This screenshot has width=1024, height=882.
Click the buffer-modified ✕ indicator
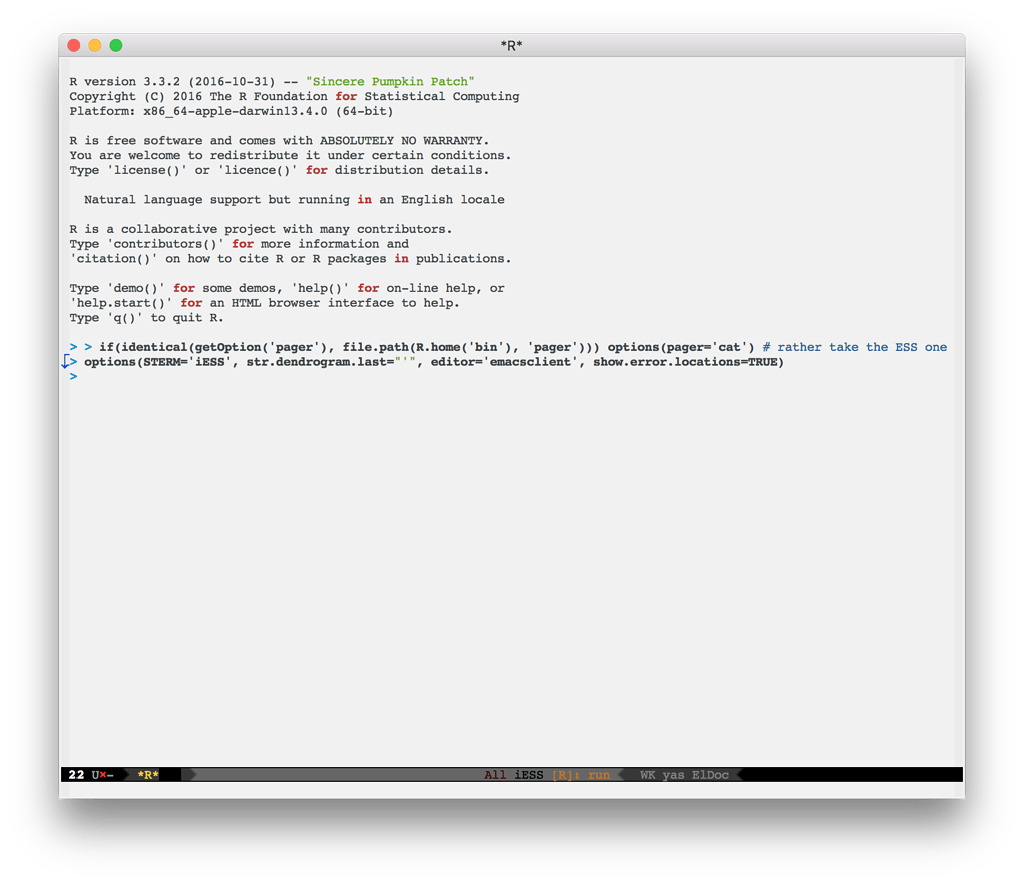pos(104,774)
